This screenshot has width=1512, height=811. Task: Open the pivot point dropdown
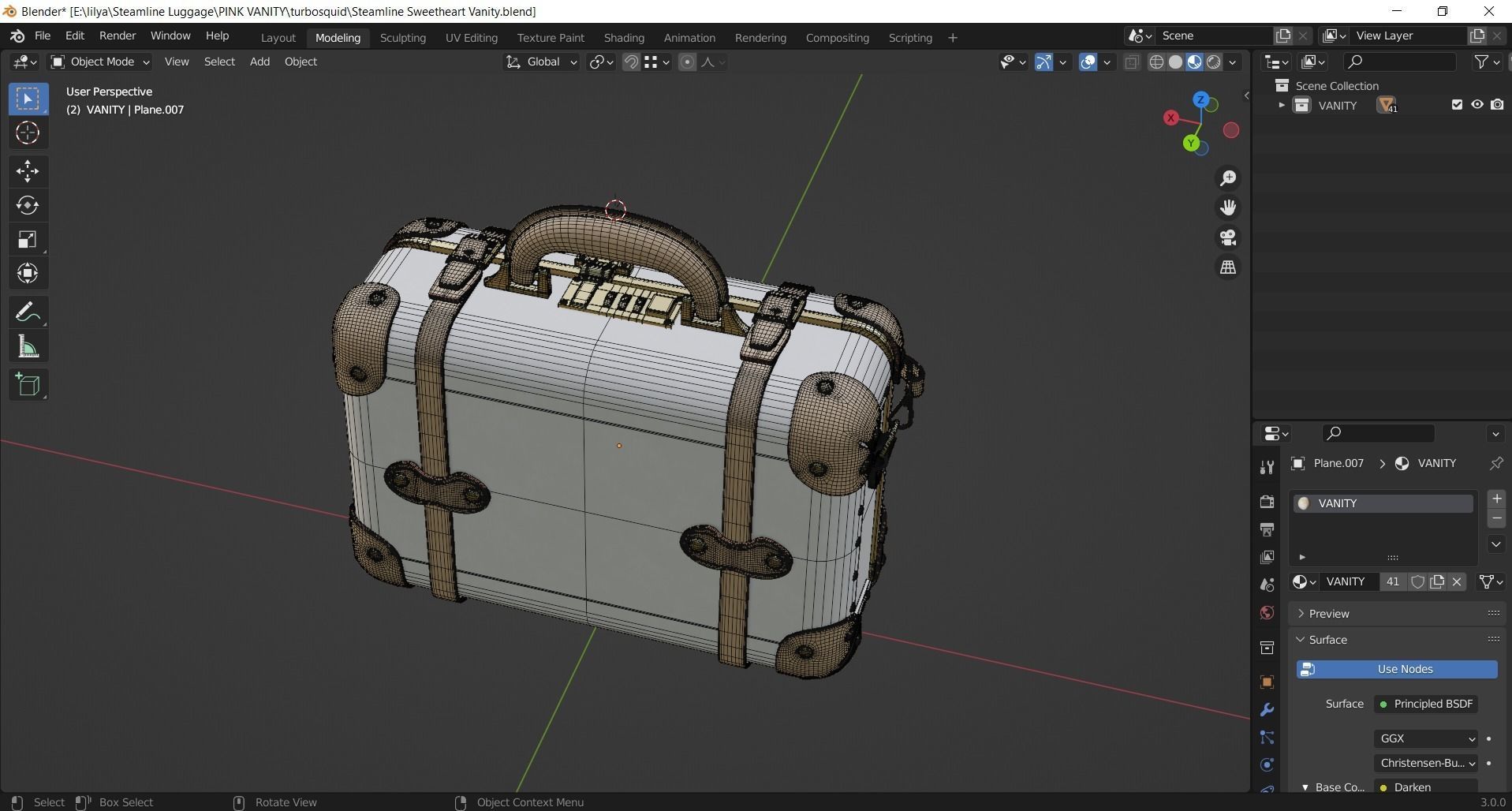[x=602, y=62]
